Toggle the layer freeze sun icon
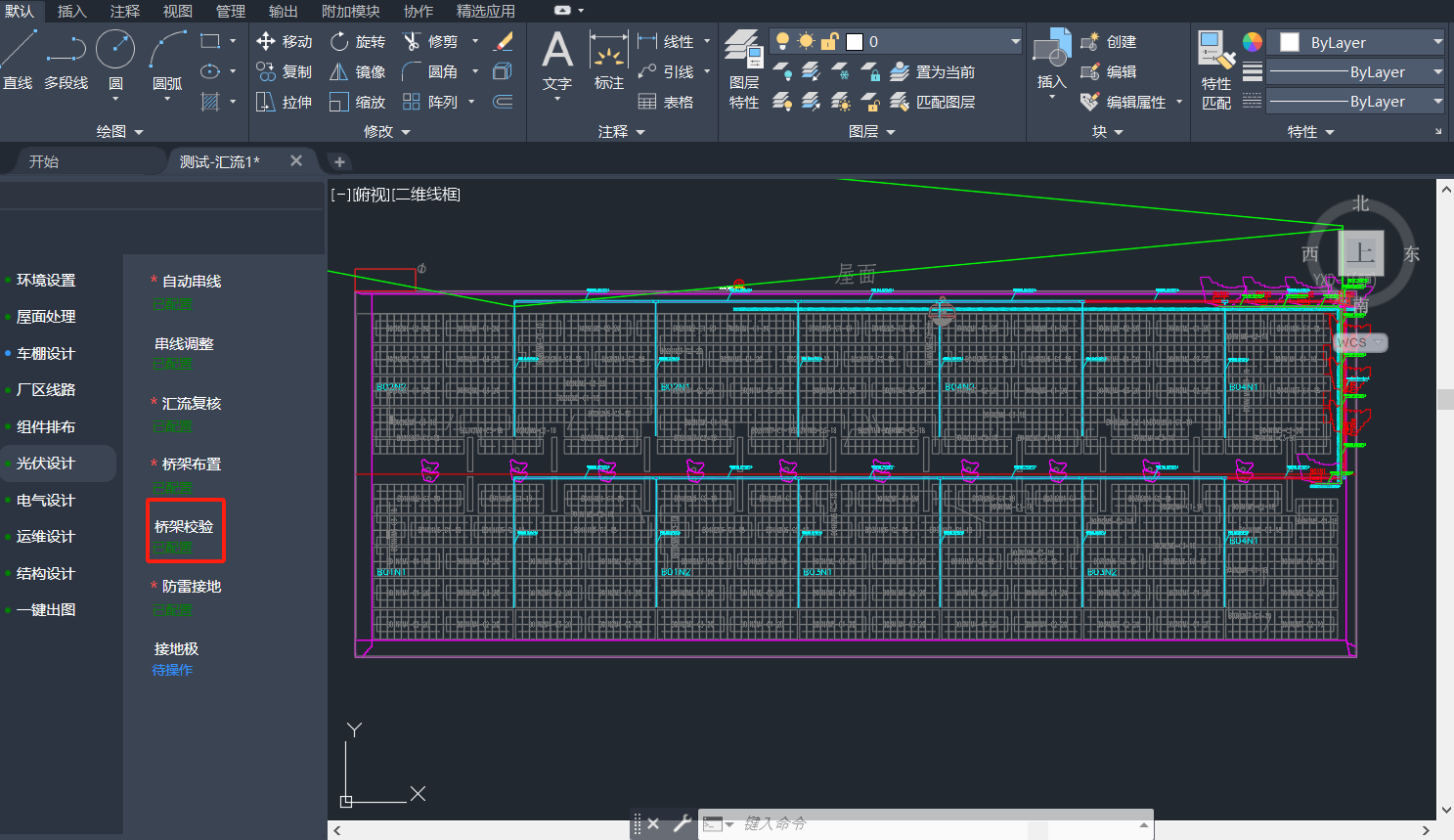Image resolution: width=1454 pixels, height=840 pixels. coord(806,41)
